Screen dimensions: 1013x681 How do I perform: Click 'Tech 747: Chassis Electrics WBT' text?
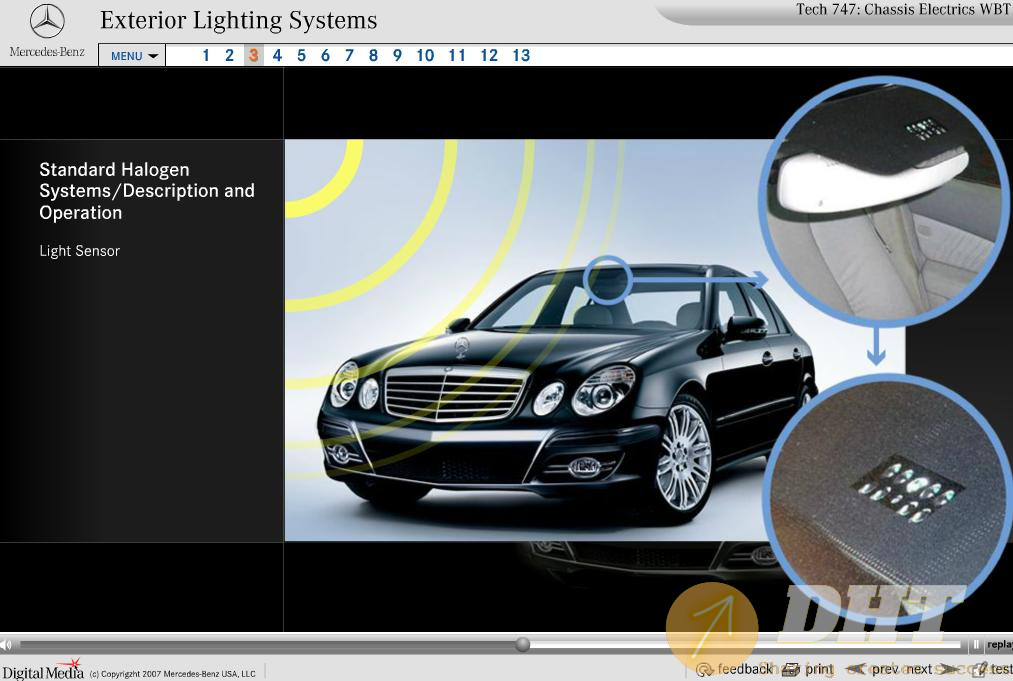click(x=904, y=10)
